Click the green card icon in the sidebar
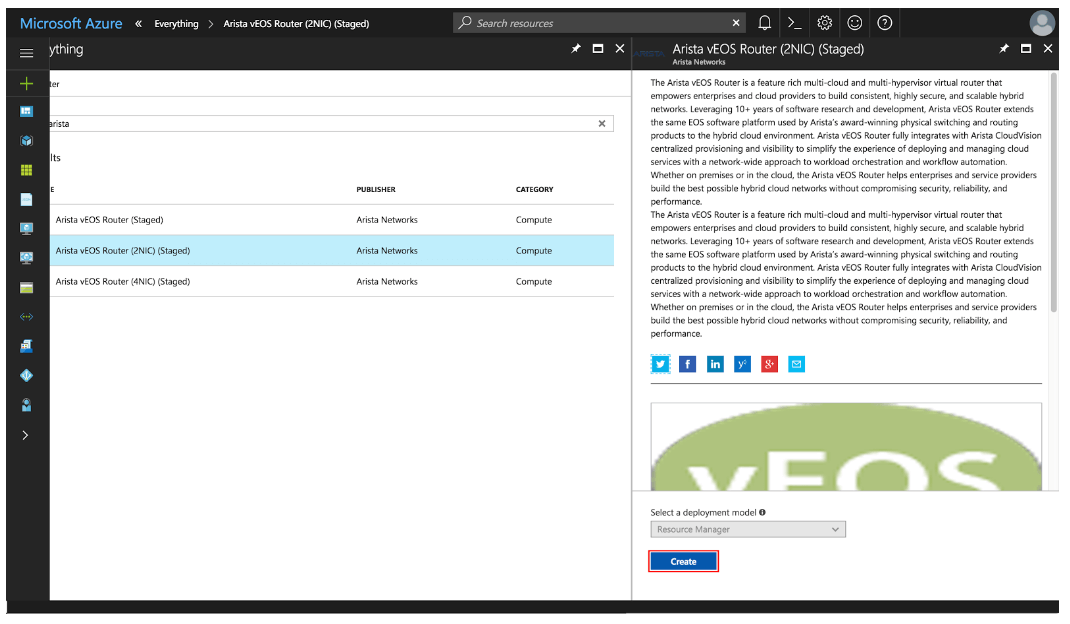The width and height of the screenshot is (1070, 624). coord(27,288)
